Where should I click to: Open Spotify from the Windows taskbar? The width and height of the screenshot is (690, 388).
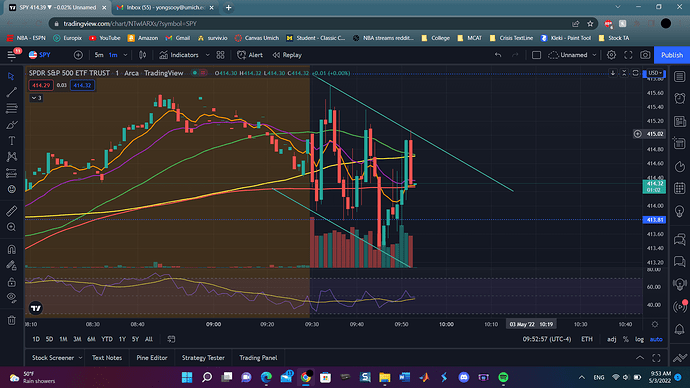(503, 377)
